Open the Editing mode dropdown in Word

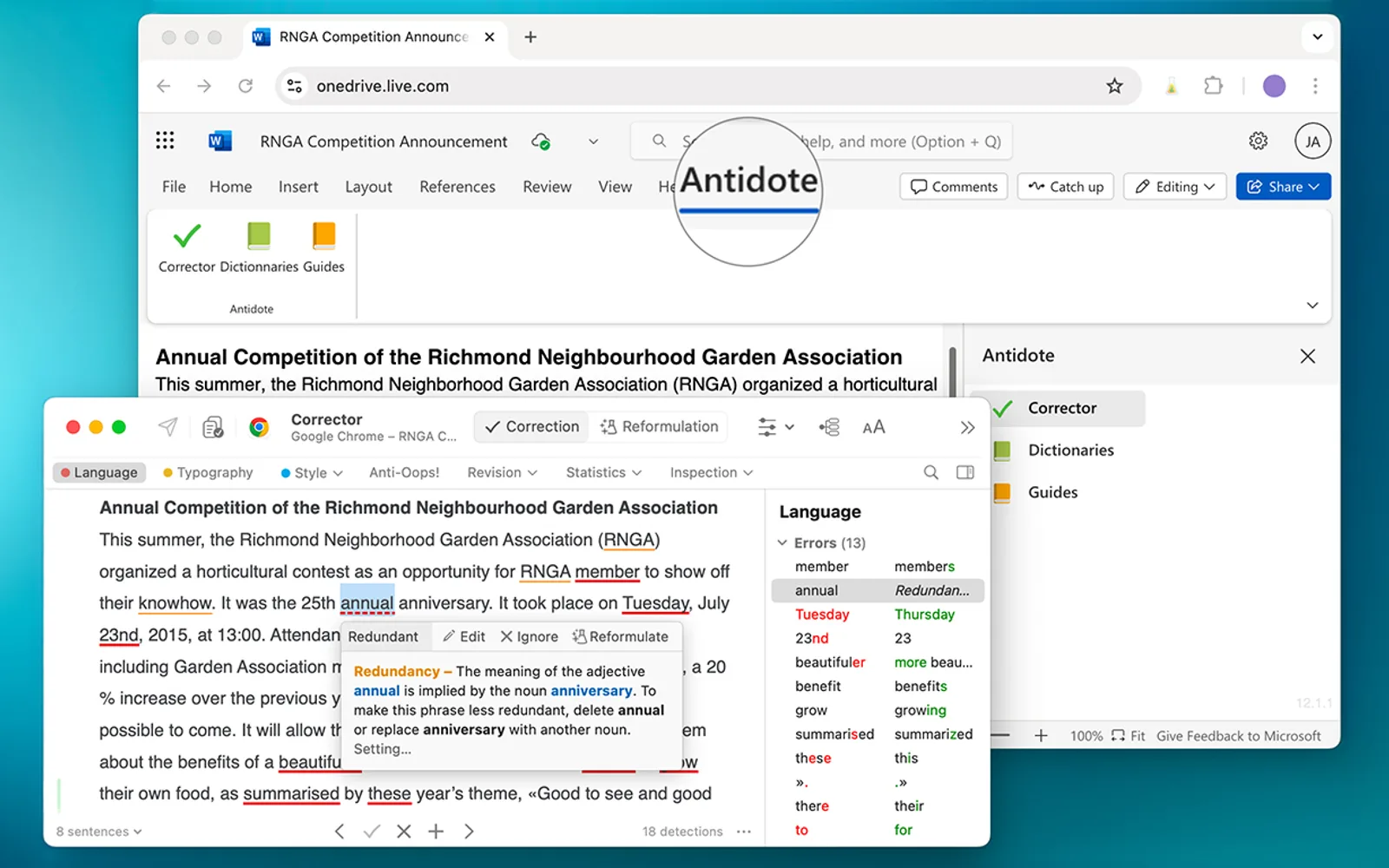tap(1175, 187)
